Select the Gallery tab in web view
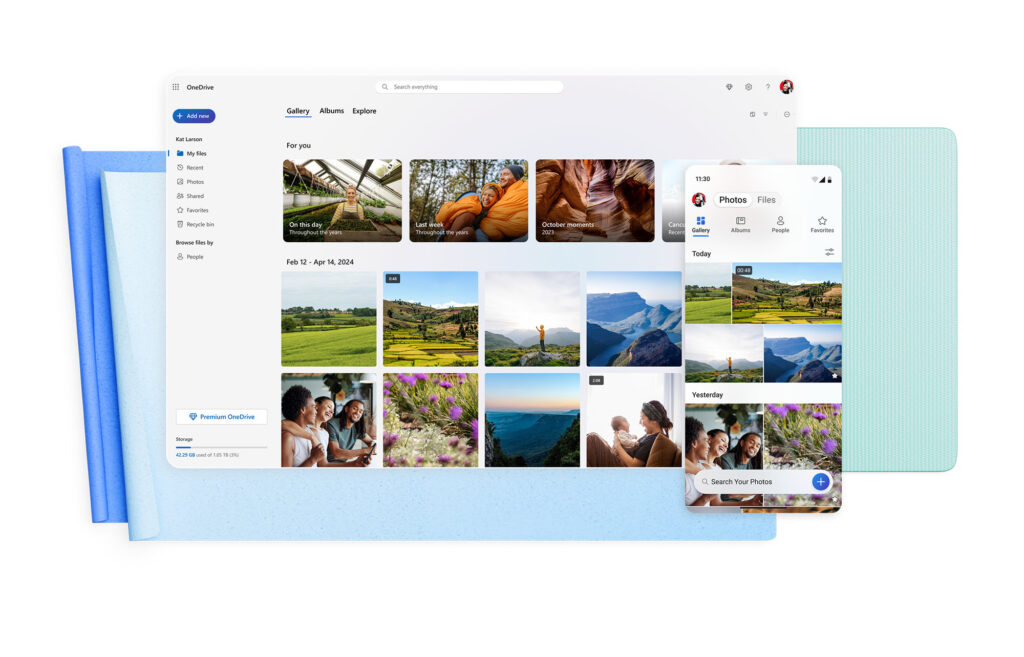Image resolution: width=1024 pixels, height=657 pixels. [298, 111]
